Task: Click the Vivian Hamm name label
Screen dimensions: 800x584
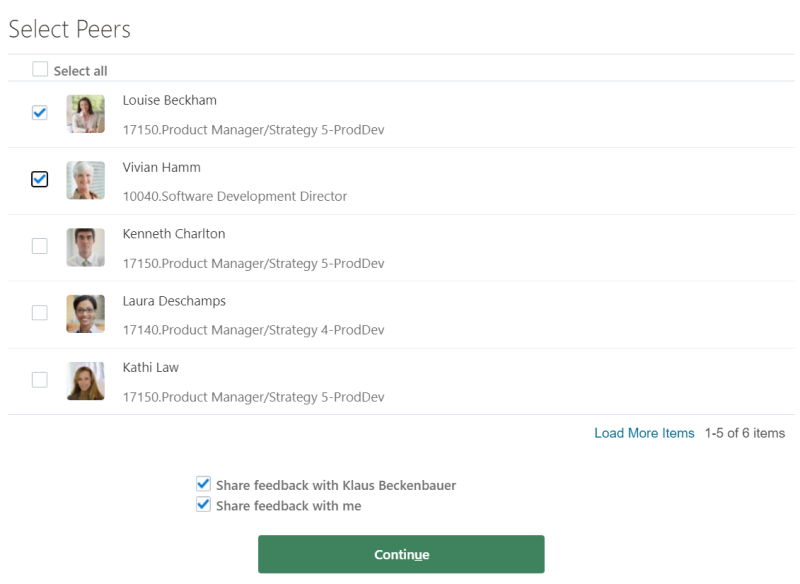Action: click(162, 167)
